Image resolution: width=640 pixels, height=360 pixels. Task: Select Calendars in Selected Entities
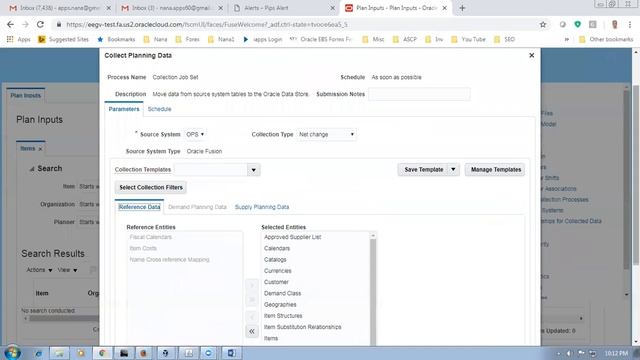(x=277, y=248)
